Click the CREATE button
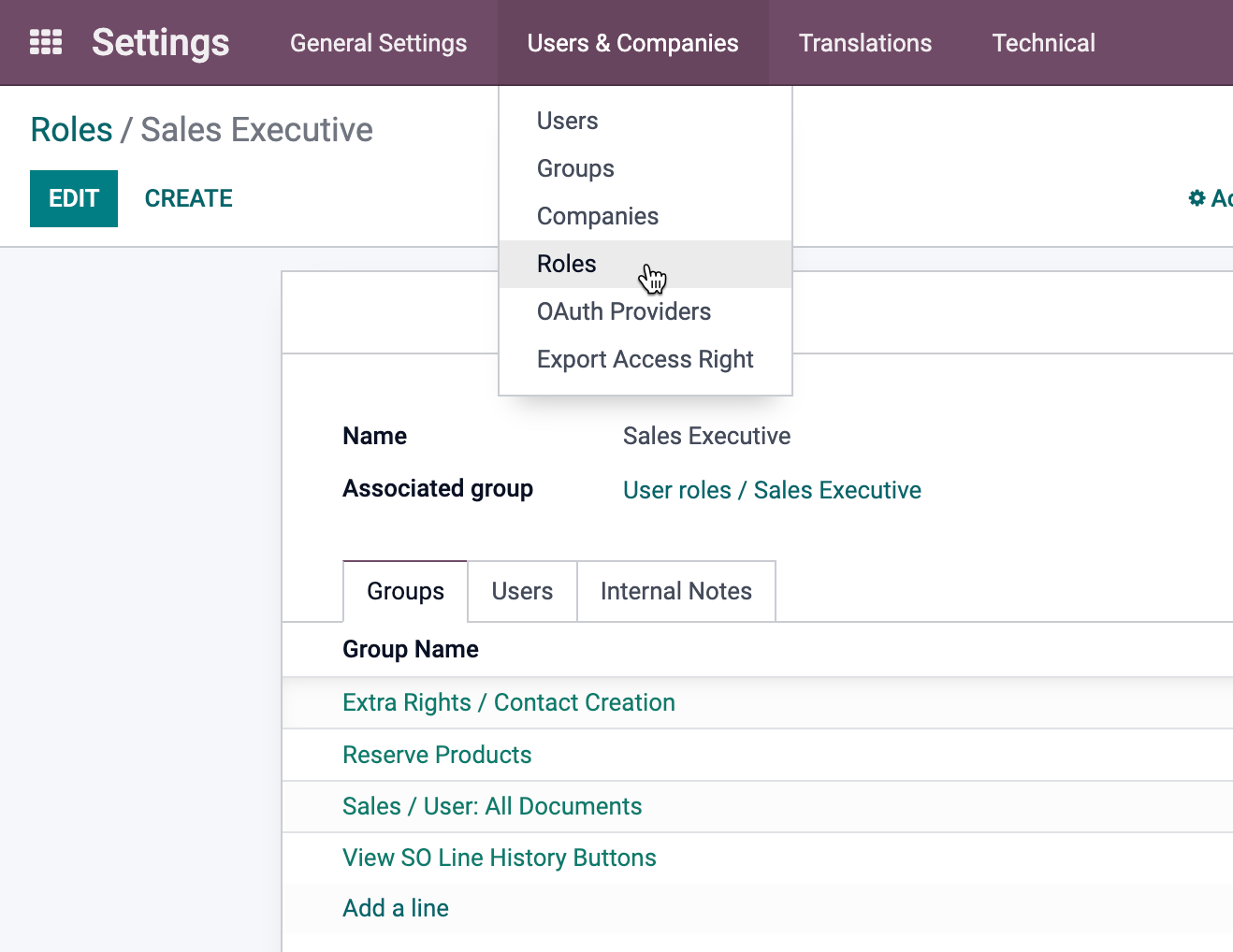1233x952 pixels. click(188, 198)
